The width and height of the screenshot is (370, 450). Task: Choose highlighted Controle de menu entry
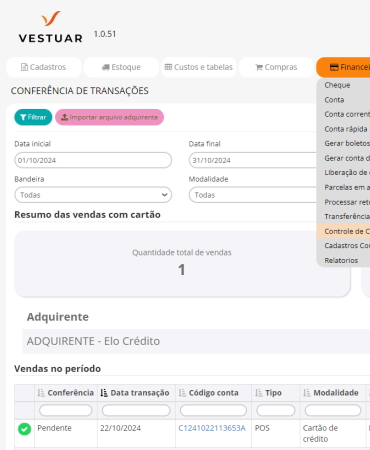coord(343,231)
